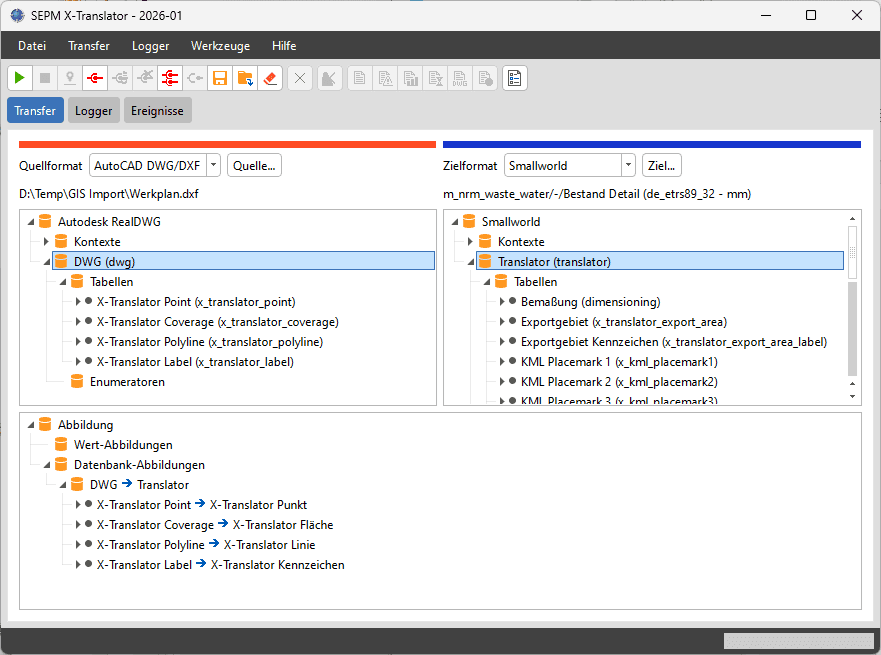Viewport: 881px width, 655px height.
Task: Click the checklist document icon
Action: pyautogui.click(x=515, y=78)
